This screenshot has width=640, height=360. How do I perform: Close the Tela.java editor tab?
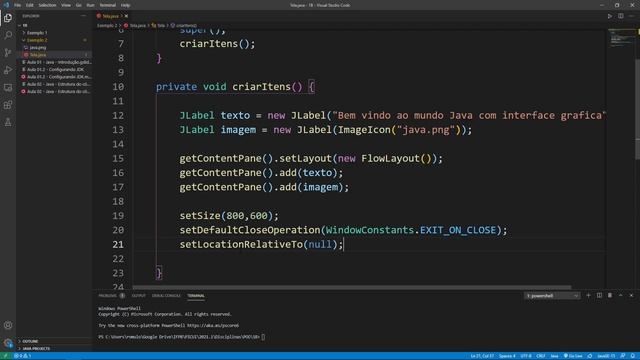pyautogui.click(x=126, y=16)
